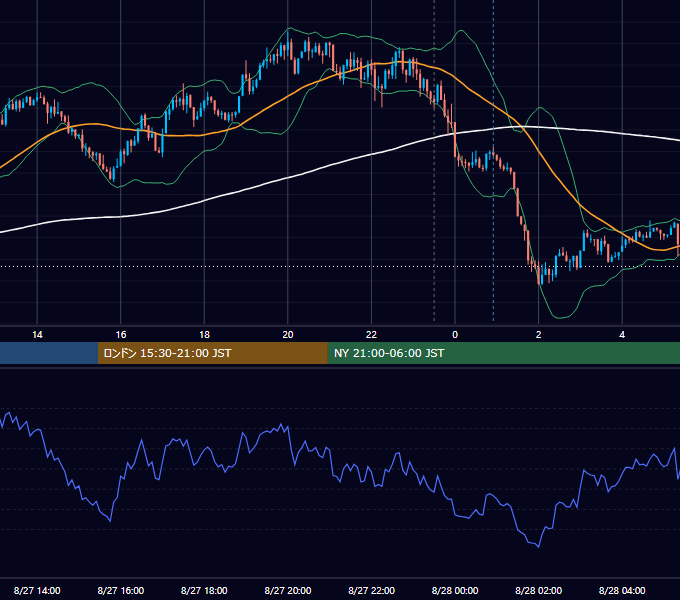Click the 14 hour label on the time axis
This screenshot has width=680, height=600.
[37, 335]
